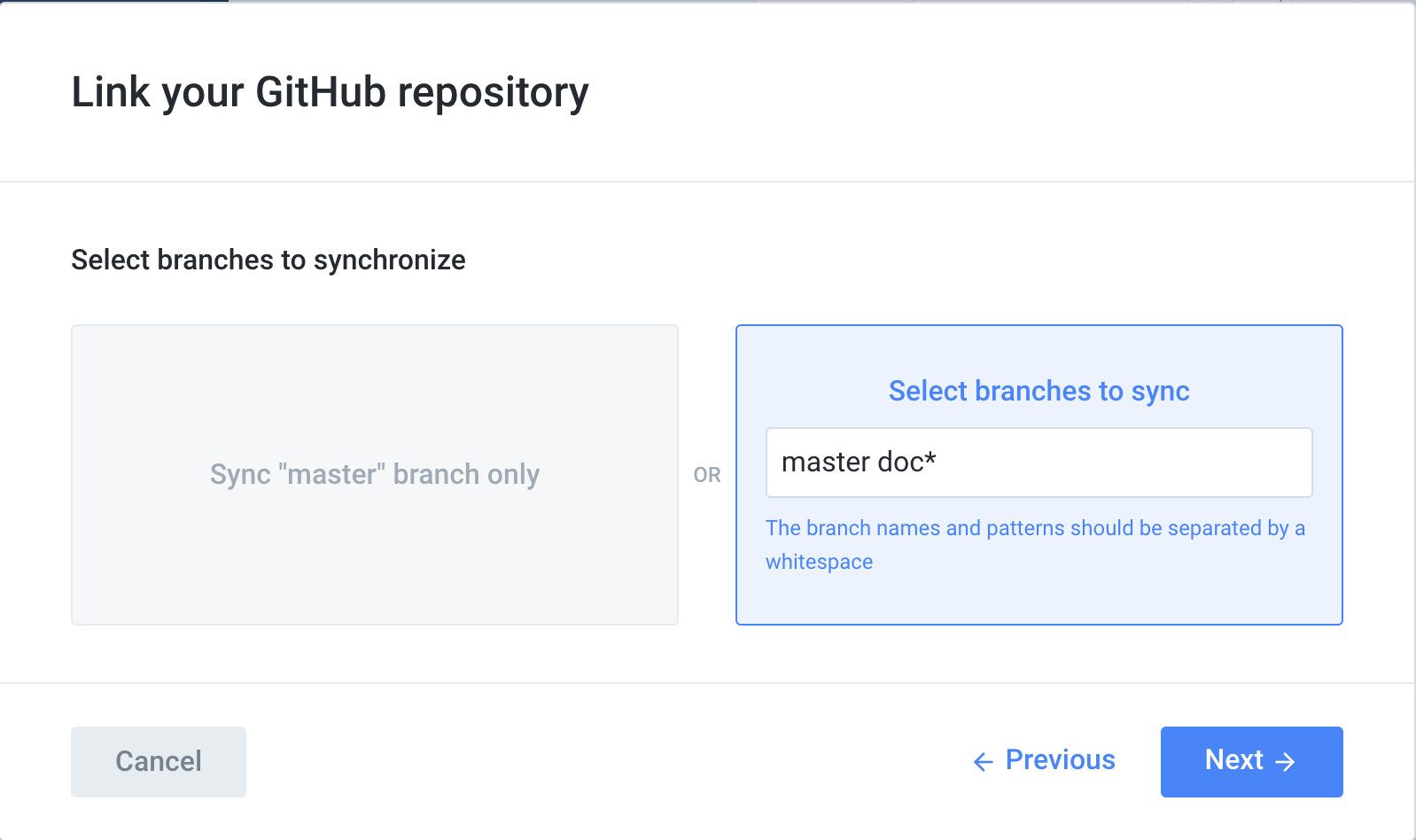
Task: Click the right arrow icon inside Next
Action: coord(1286,762)
